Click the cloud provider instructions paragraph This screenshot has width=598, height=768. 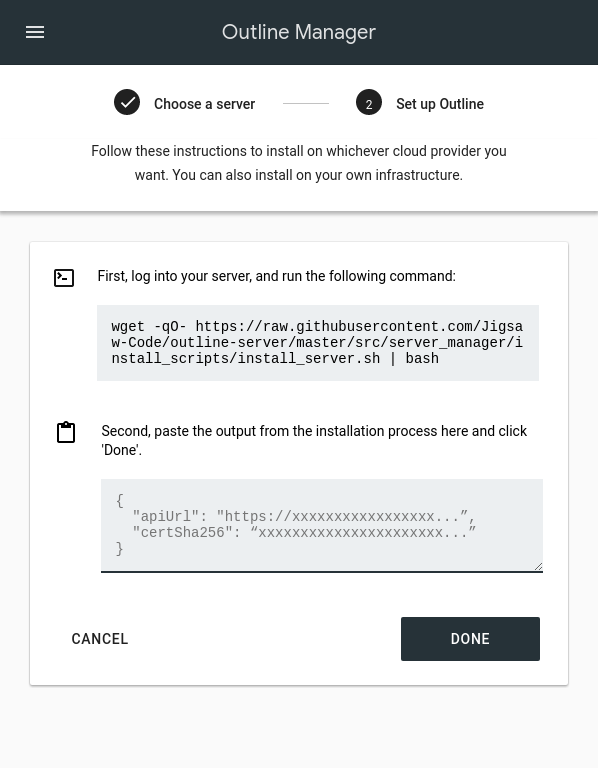(x=299, y=163)
